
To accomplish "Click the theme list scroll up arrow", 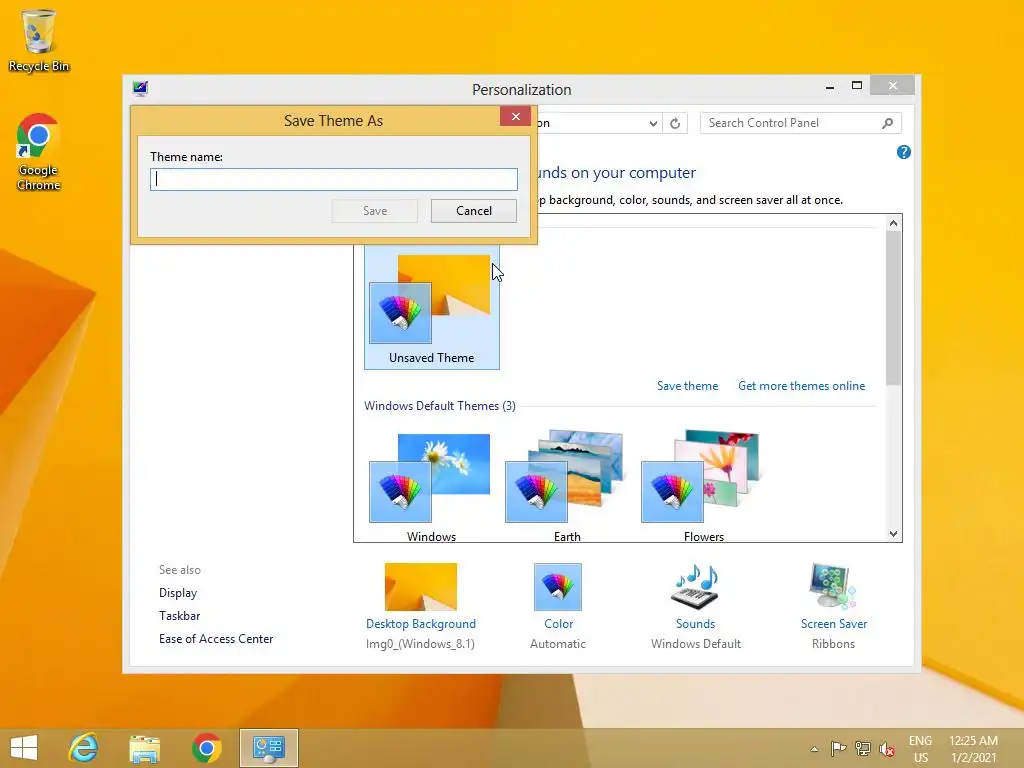I will tap(893, 223).
